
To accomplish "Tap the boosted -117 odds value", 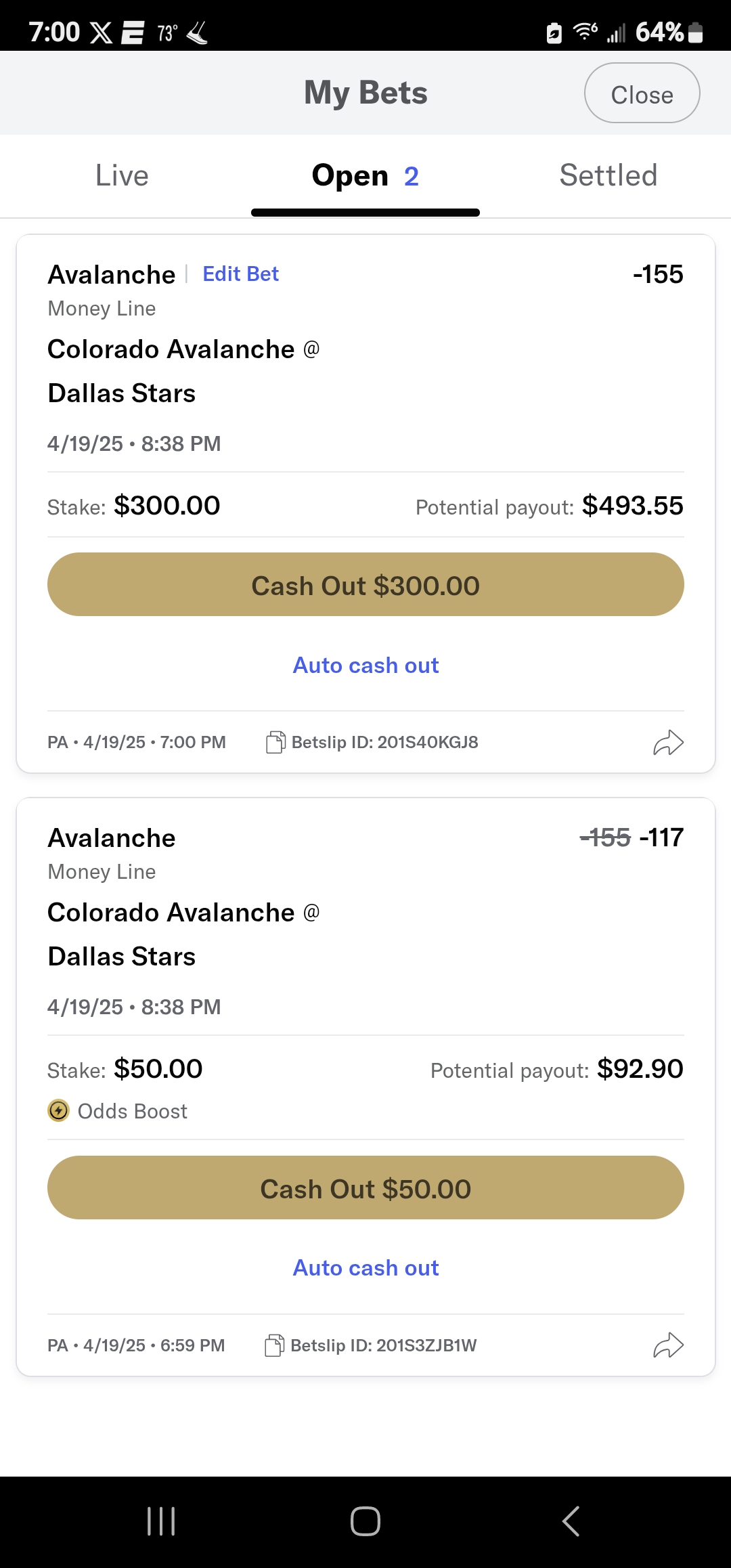I will [661, 838].
